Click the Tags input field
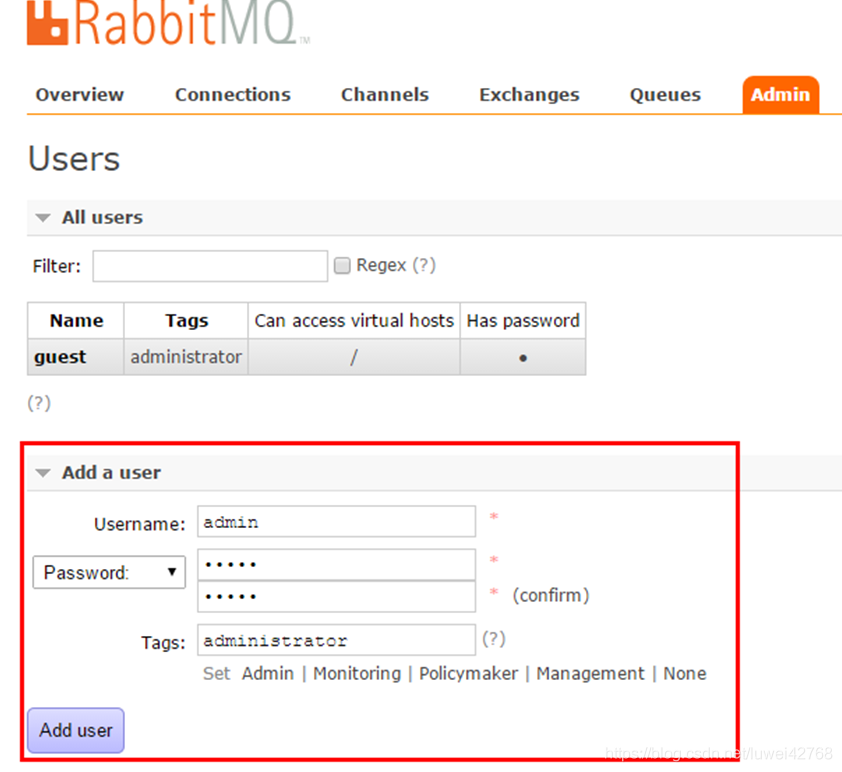Image resolution: width=842 pixels, height=772 pixels. [x=336, y=640]
